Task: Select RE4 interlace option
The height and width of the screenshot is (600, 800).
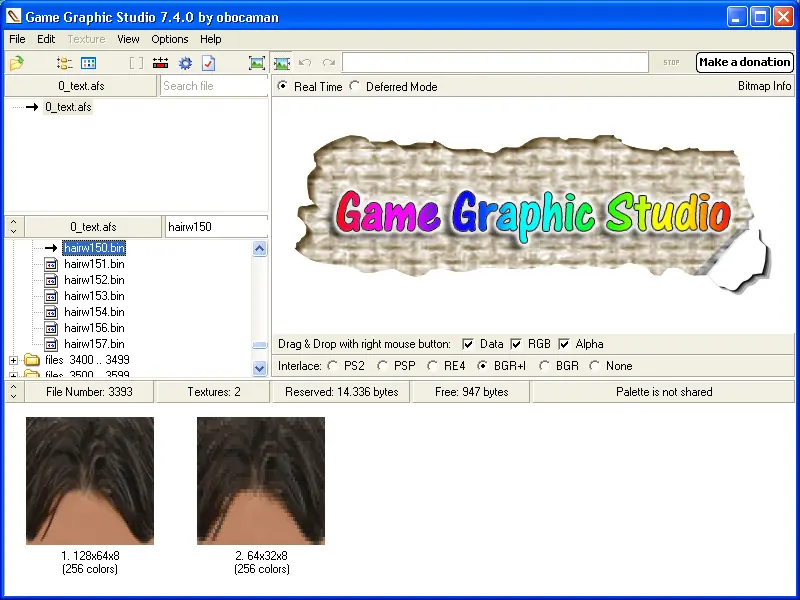Action: click(x=432, y=366)
